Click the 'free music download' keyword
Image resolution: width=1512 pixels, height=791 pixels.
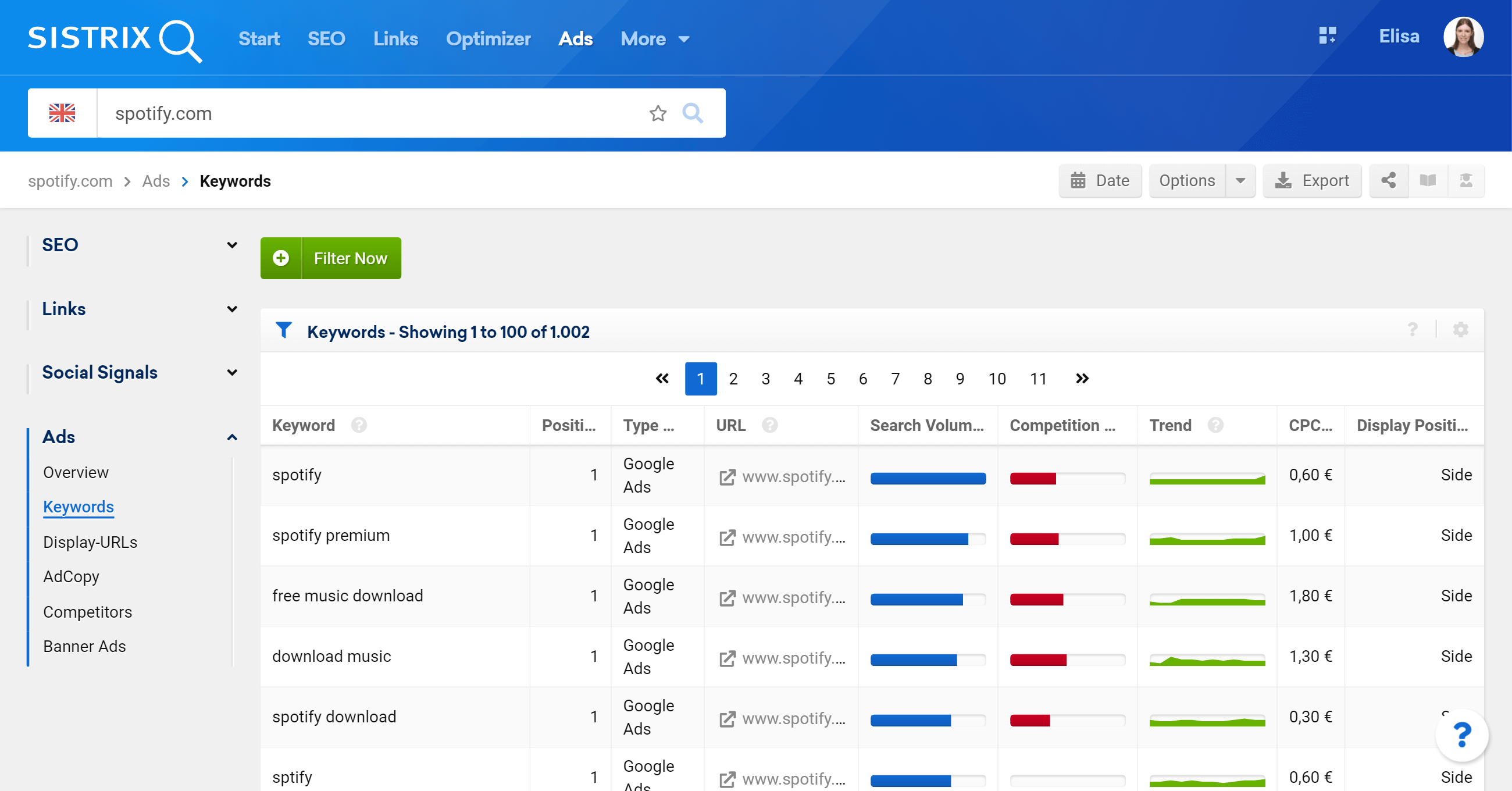click(348, 596)
